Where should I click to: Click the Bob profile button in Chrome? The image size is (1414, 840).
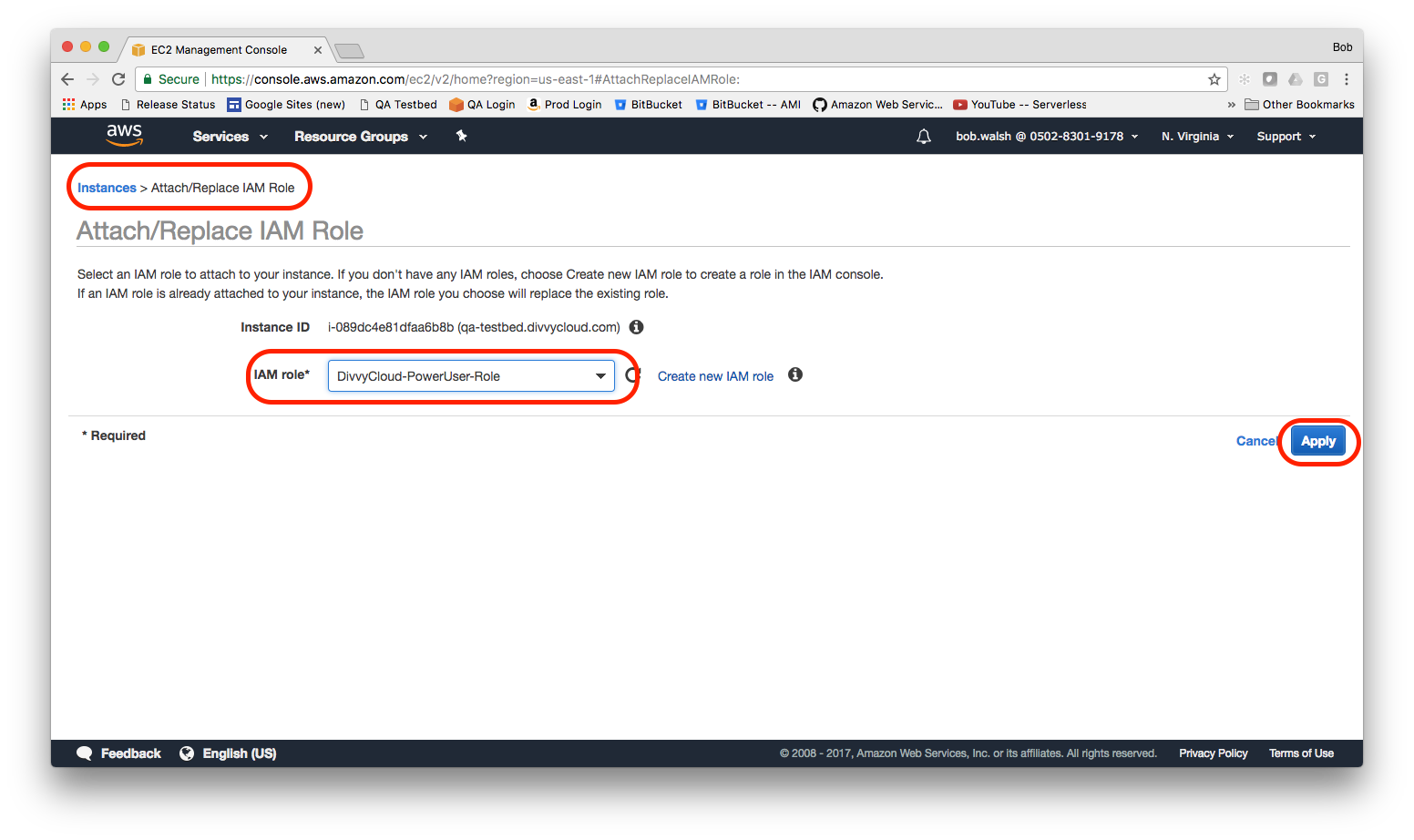tap(1342, 47)
